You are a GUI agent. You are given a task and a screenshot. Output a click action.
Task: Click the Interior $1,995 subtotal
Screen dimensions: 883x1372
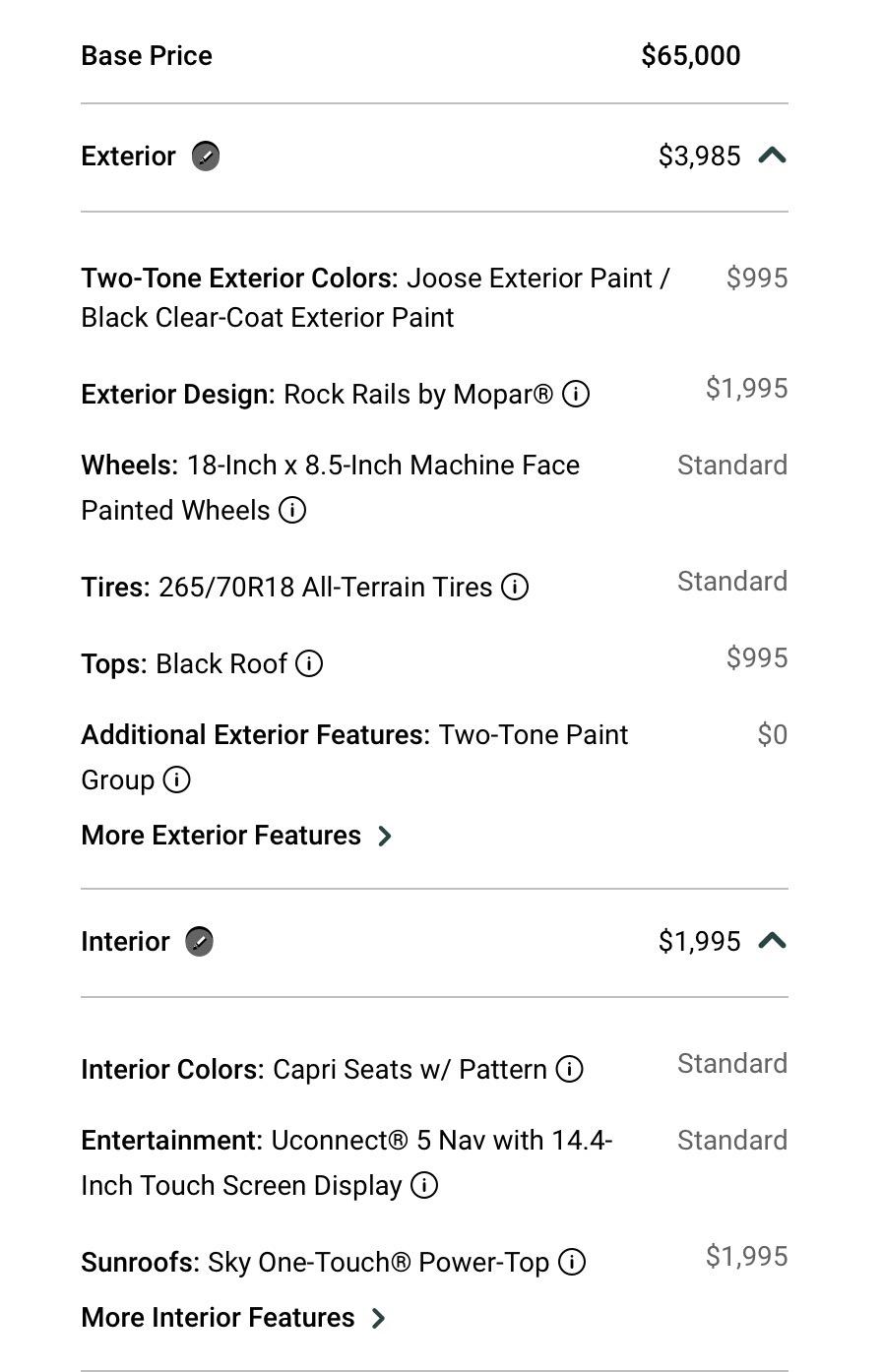click(x=699, y=942)
